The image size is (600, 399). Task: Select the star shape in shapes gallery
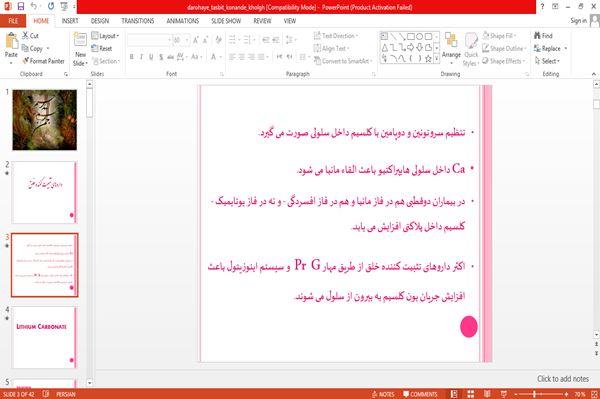428,59
